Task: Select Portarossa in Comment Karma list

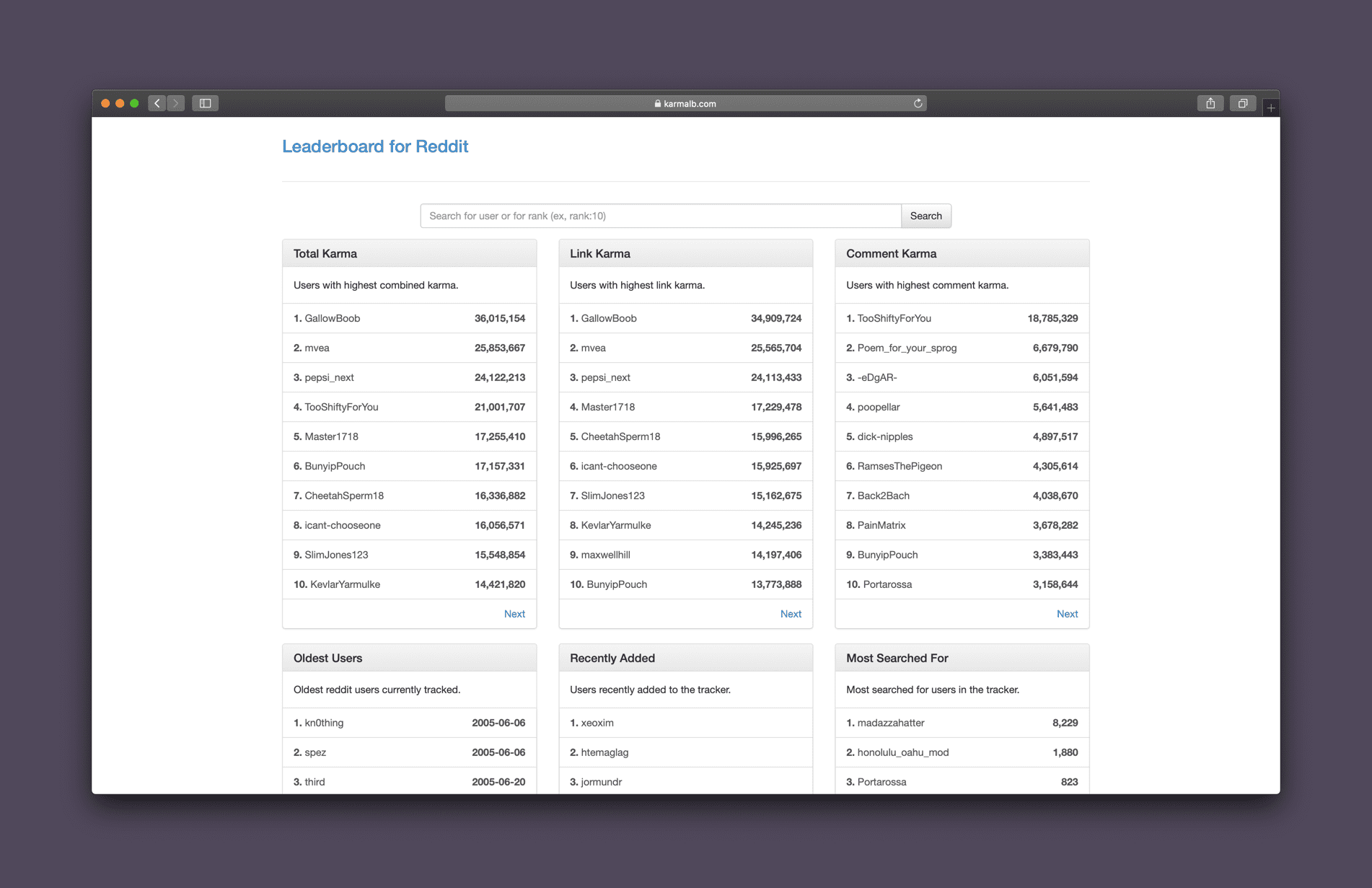Action: point(887,584)
